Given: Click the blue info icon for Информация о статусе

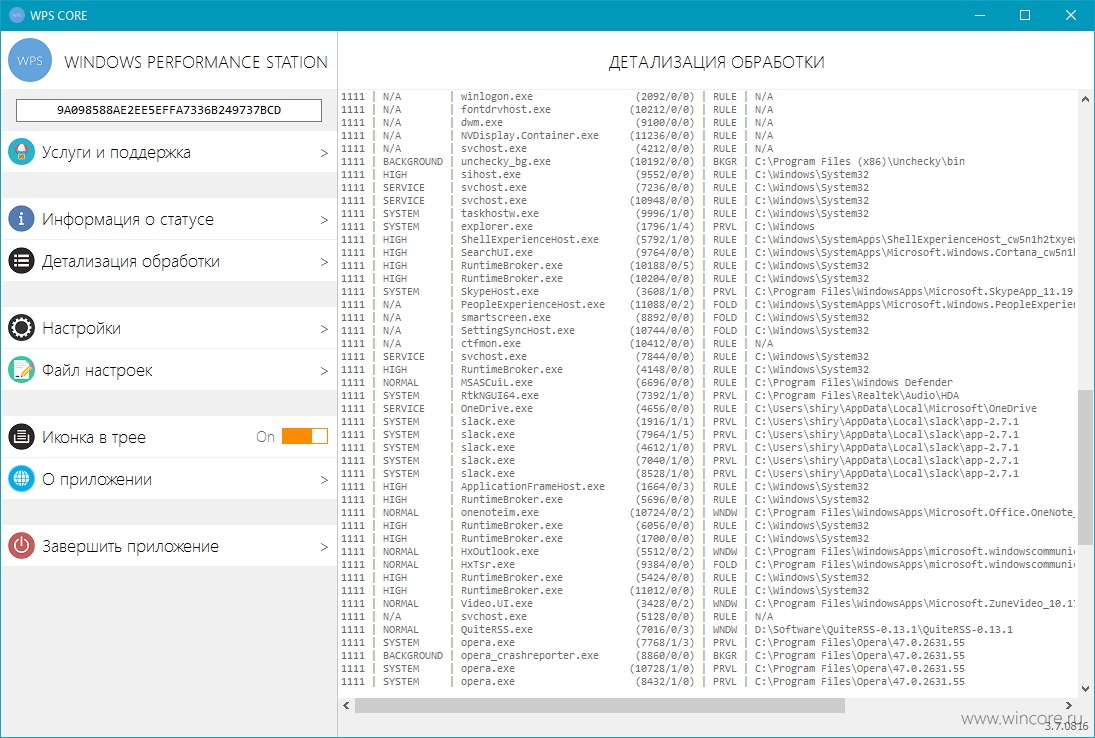Looking at the screenshot, I should [x=22, y=219].
